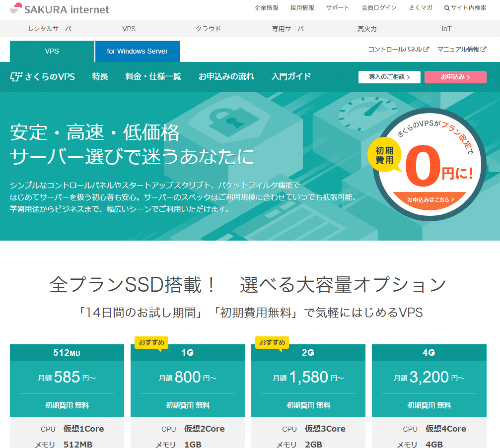This screenshot has height=448, width=500.
Task: Select 高火力 in main menu
Action: tap(367, 29)
